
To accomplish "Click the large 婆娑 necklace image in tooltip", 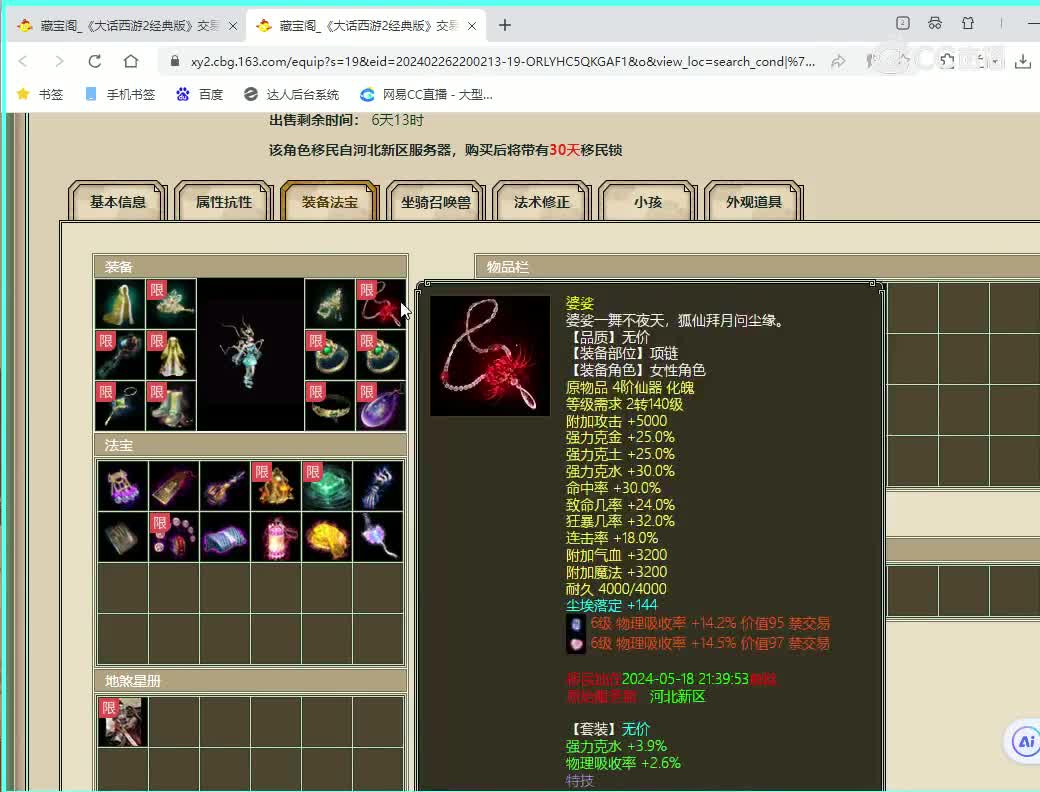I will click(490, 356).
